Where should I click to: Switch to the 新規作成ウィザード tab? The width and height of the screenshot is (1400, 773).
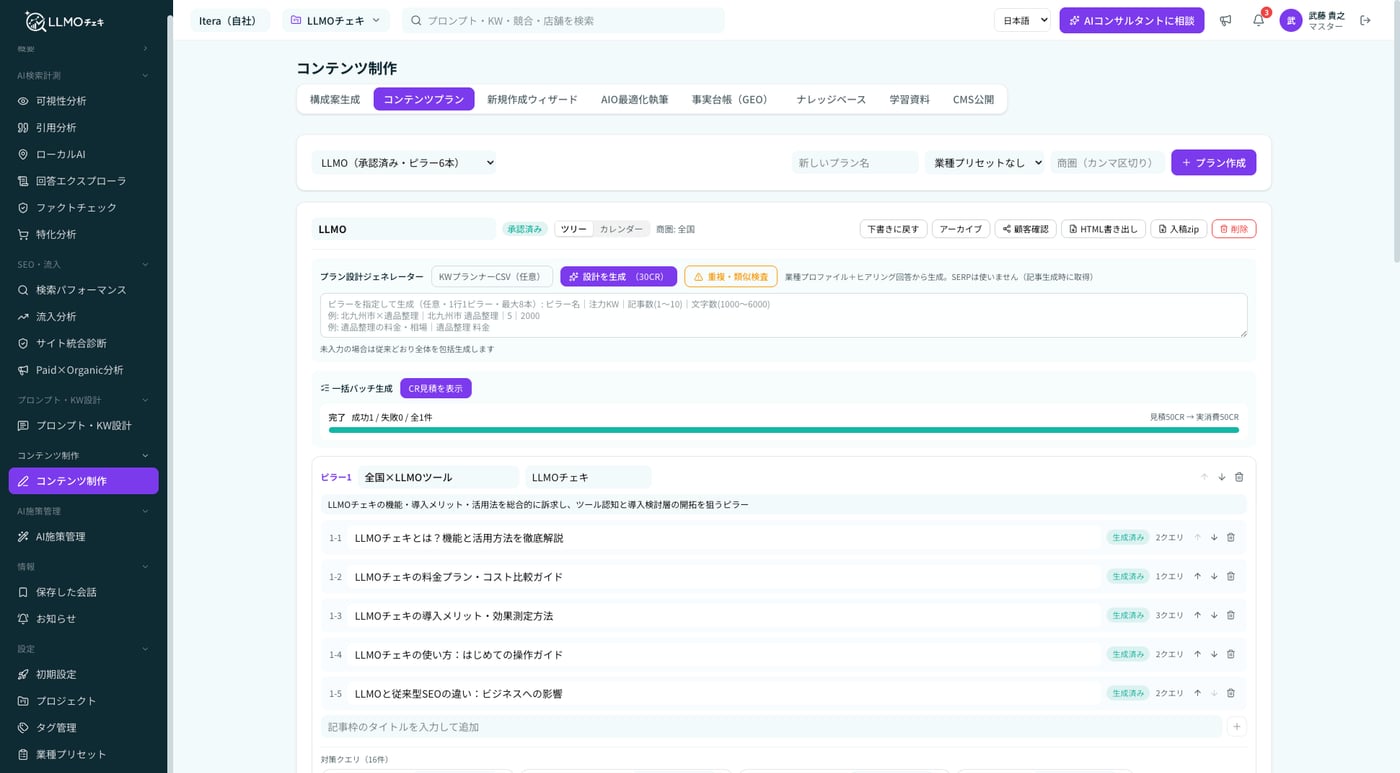532,99
